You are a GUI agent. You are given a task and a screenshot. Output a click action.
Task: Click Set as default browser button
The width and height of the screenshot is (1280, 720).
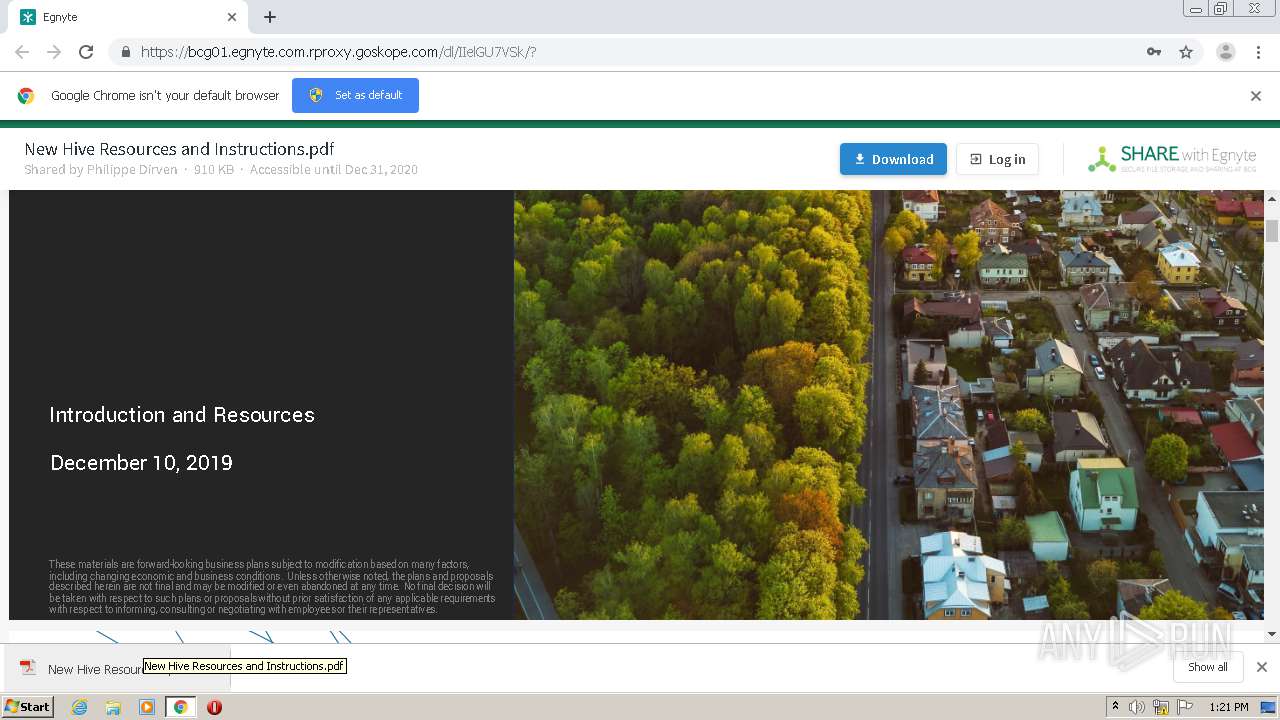pyautogui.click(x=355, y=95)
